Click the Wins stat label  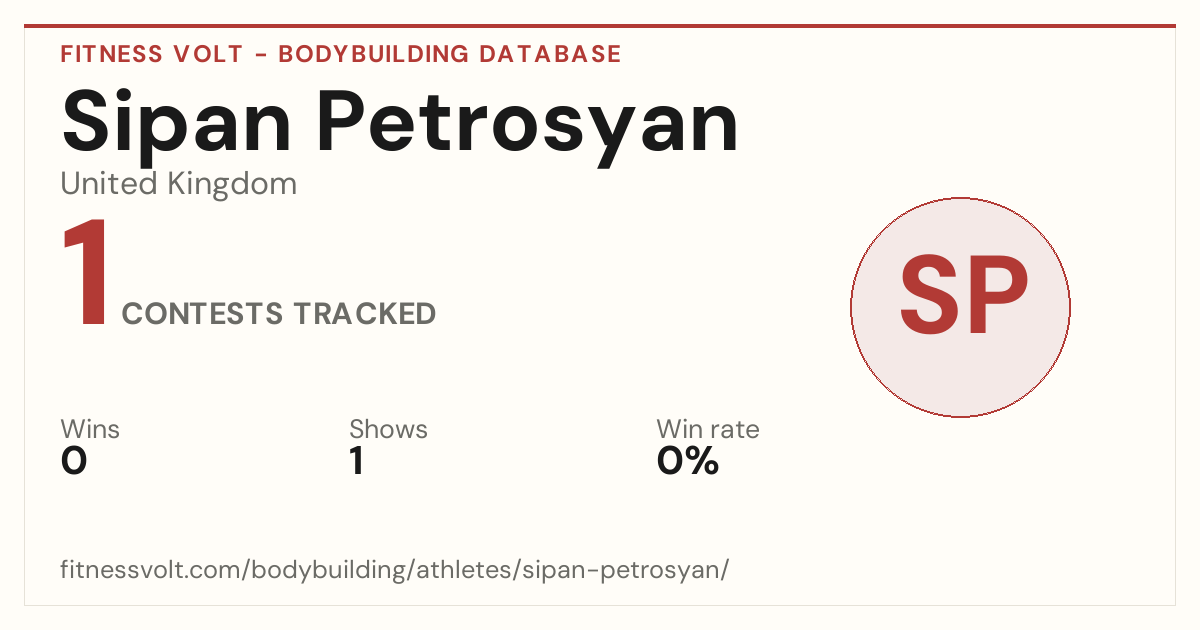90,430
